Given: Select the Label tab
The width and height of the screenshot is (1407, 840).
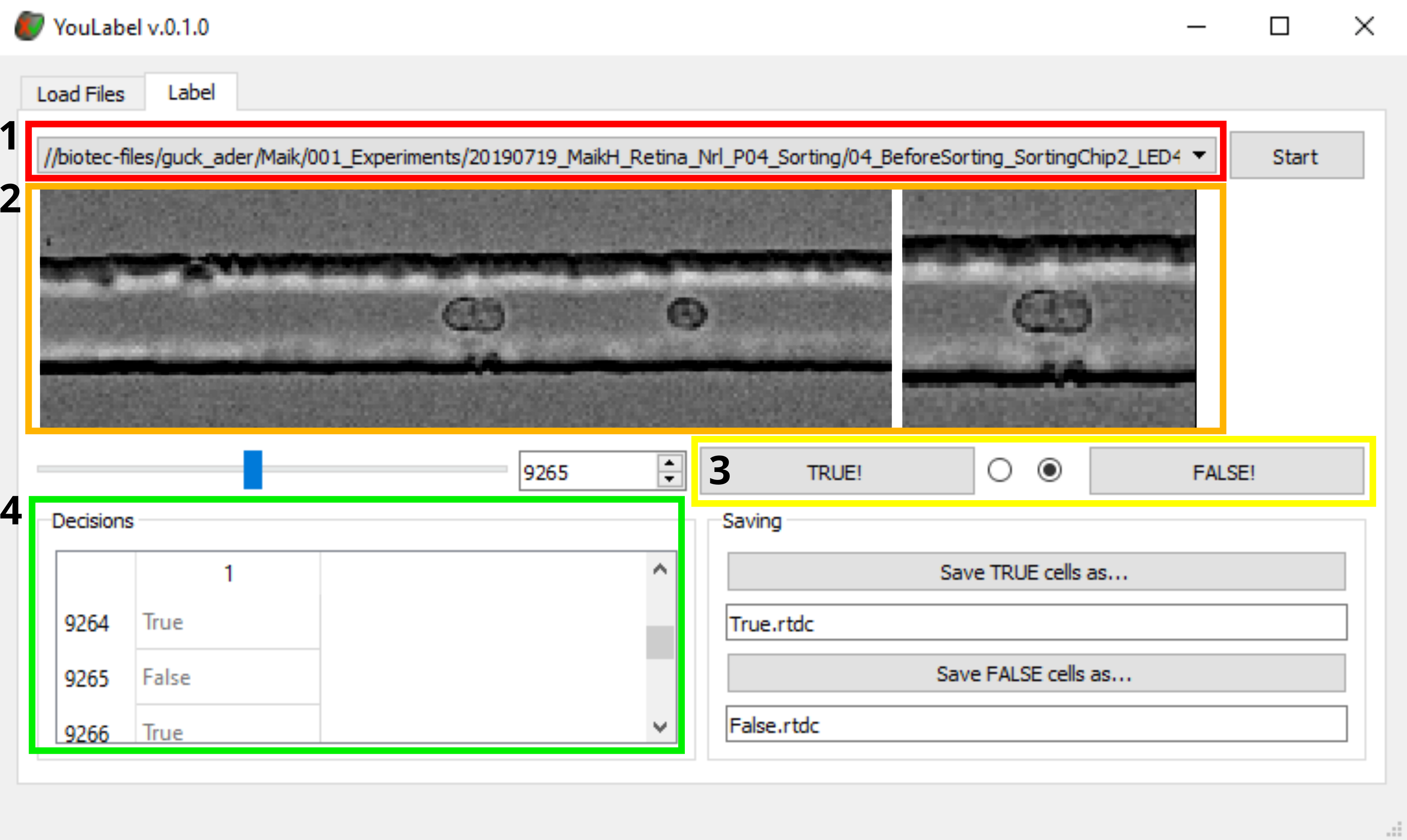Looking at the screenshot, I should point(191,92).
